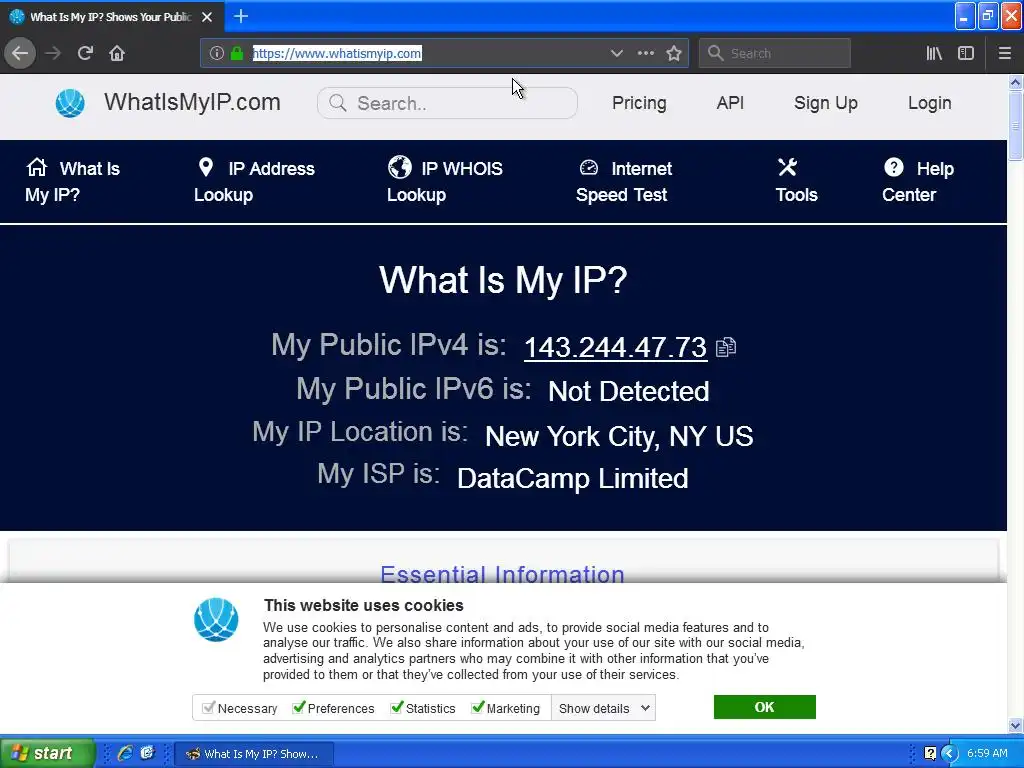Image resolution: width=1024 pixels, height=768 pixels.
Task: Click the WhatIsMyIP.com site title
Action: (192, 103)
